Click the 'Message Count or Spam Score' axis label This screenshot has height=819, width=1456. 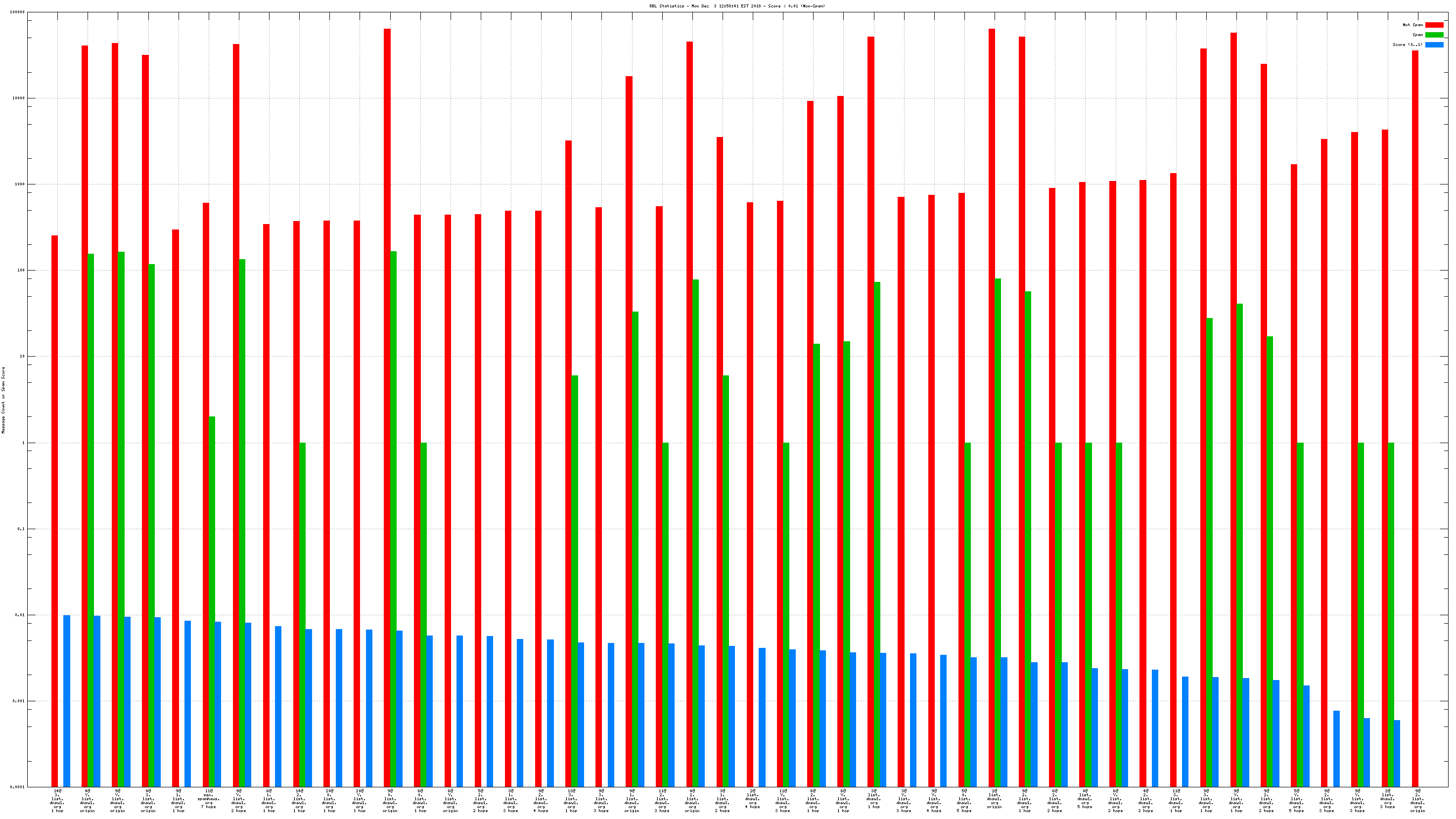[3, 400]
